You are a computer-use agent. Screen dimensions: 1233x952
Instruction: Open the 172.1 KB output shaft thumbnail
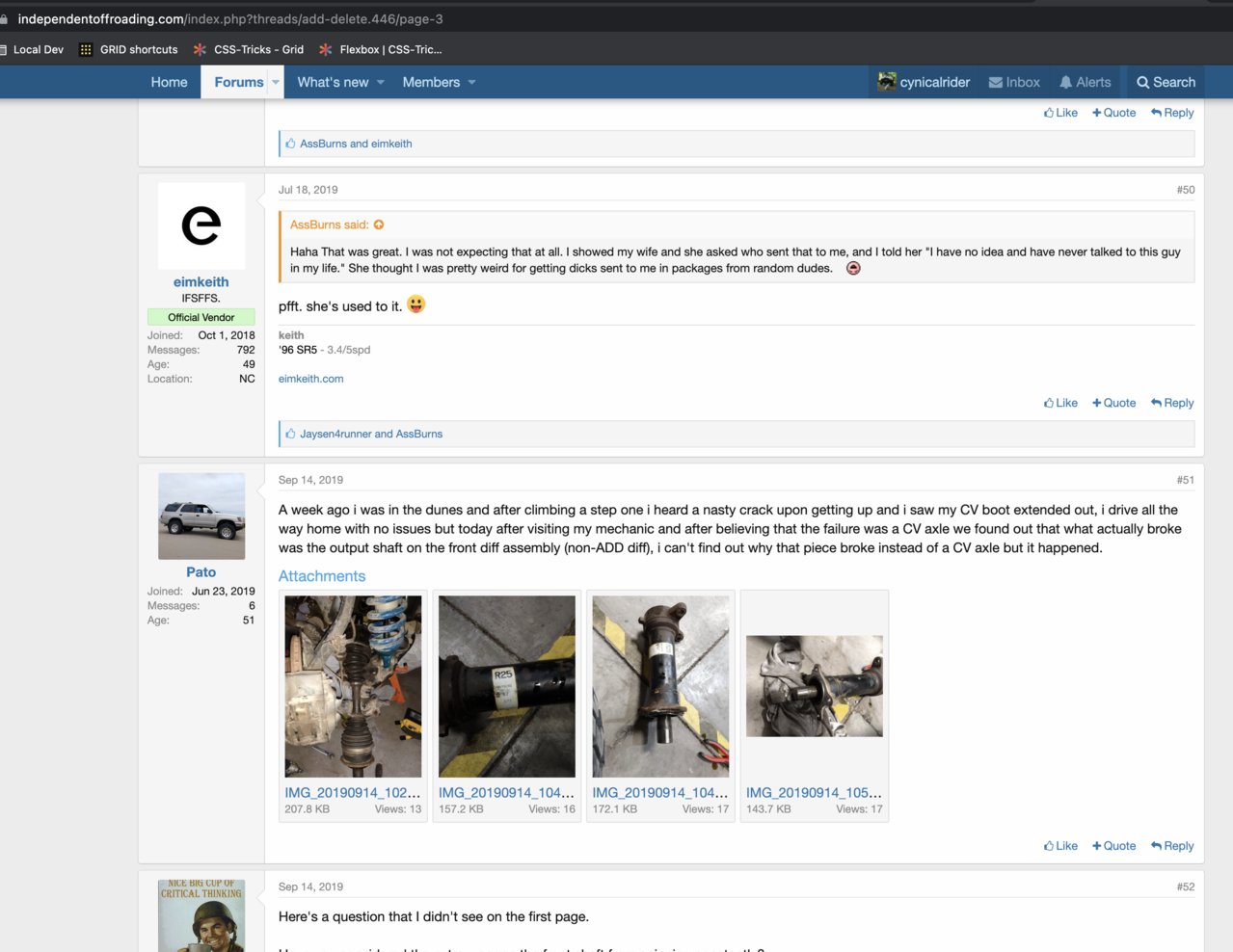click(x=660, y=686)
